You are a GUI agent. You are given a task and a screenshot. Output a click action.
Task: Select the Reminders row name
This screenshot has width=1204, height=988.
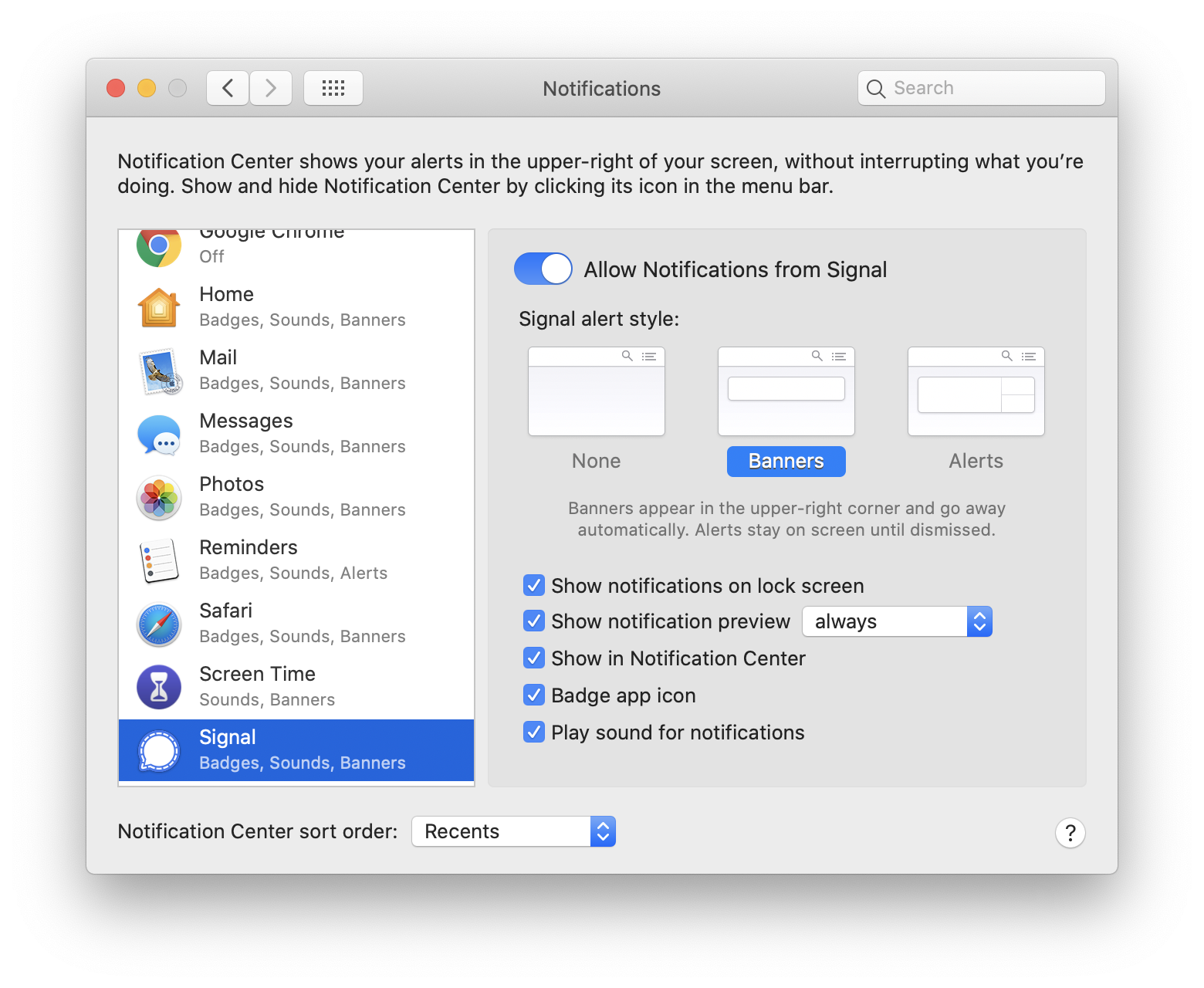pos(249,547)
